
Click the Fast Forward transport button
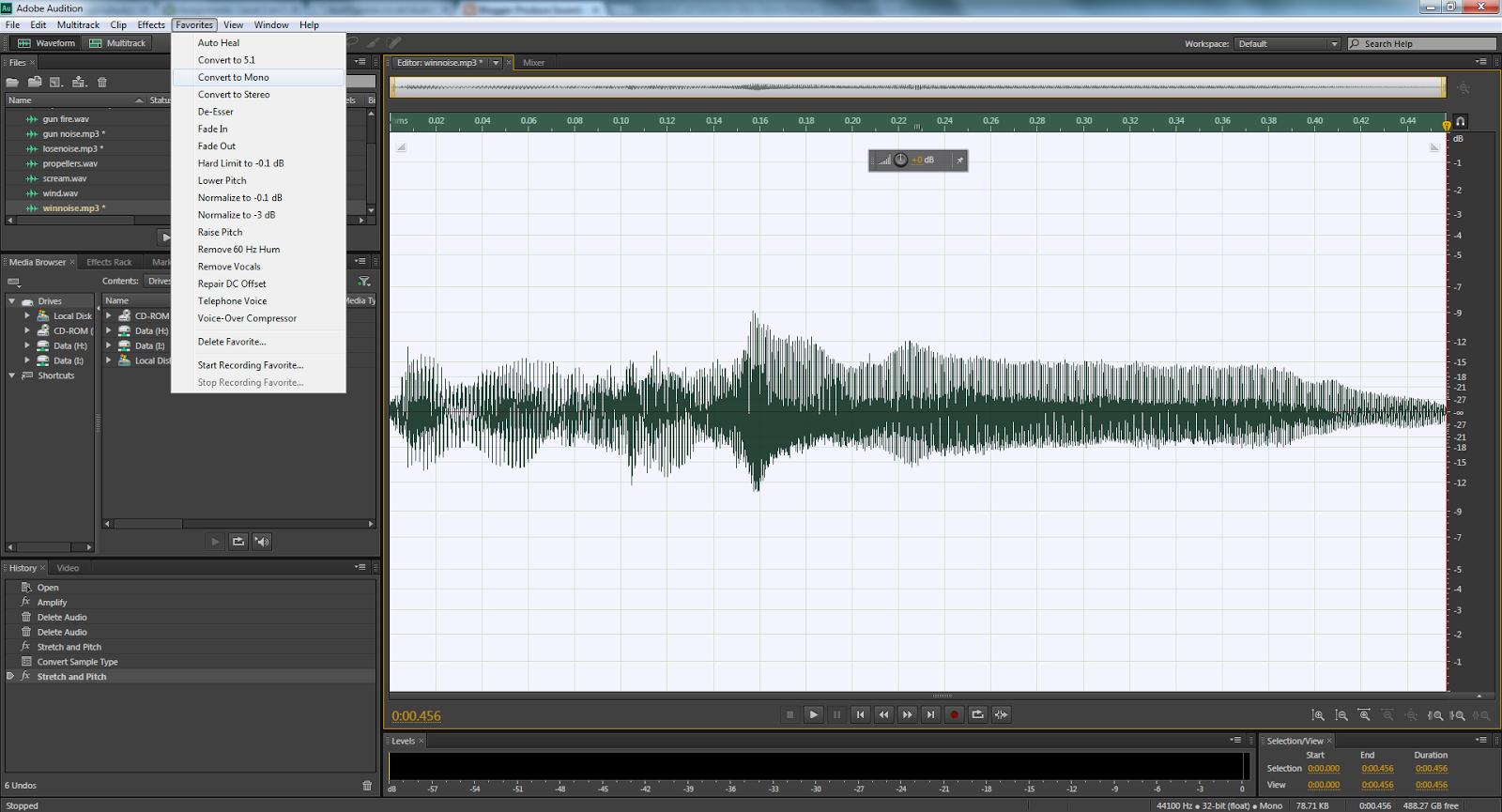point(907,714)
